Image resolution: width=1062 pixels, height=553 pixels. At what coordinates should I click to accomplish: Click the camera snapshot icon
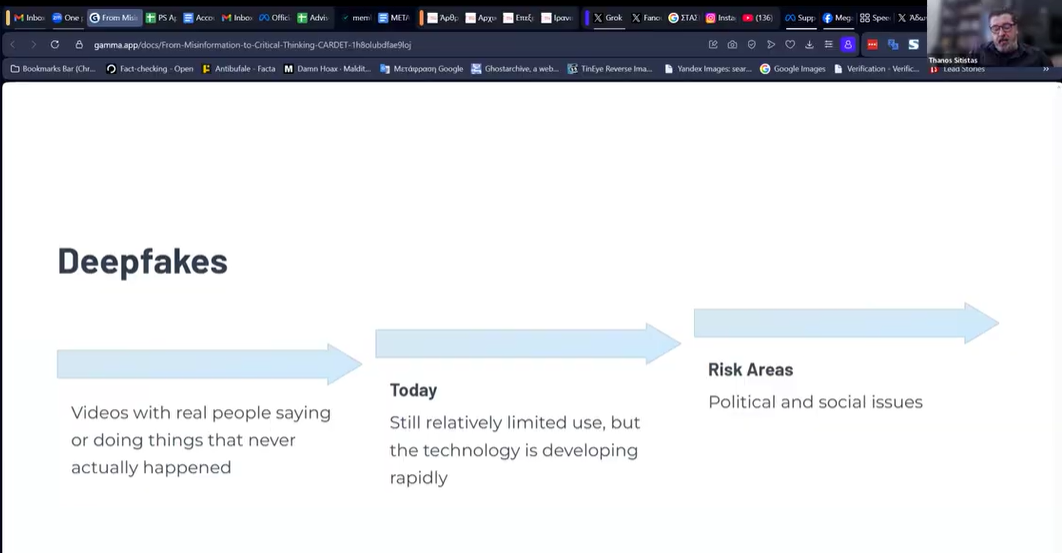coord(732,45)
